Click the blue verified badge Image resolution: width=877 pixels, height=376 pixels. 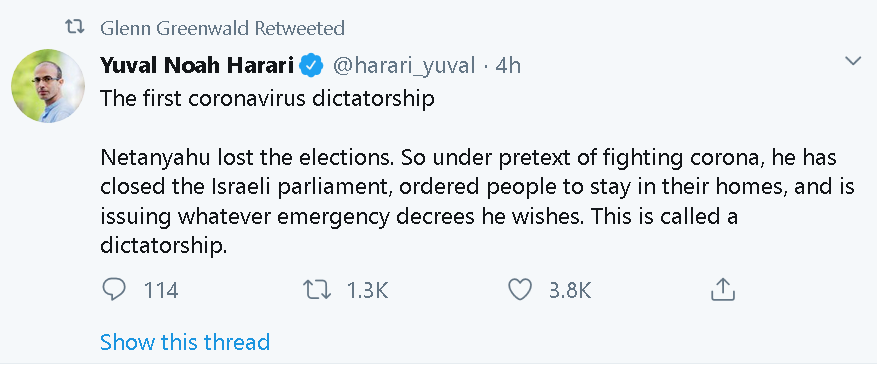coord(311,67)
